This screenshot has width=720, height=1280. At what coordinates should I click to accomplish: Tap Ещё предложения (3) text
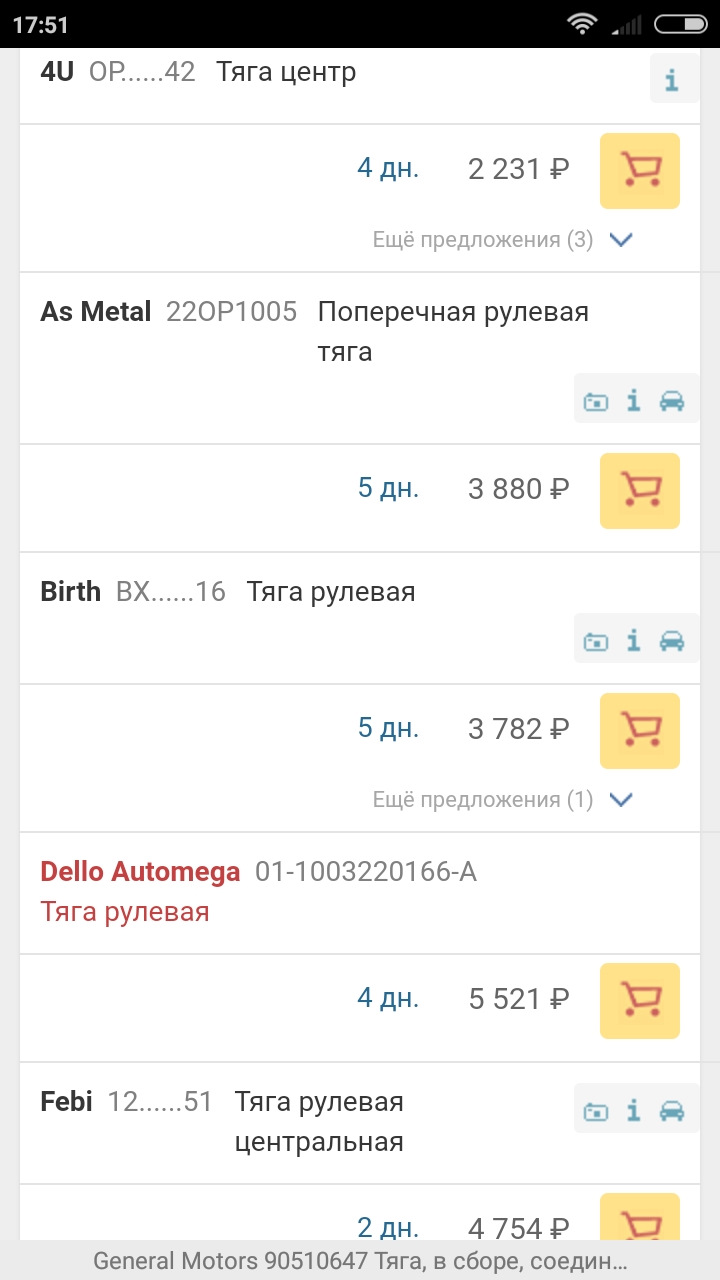[x=483, y=240]
